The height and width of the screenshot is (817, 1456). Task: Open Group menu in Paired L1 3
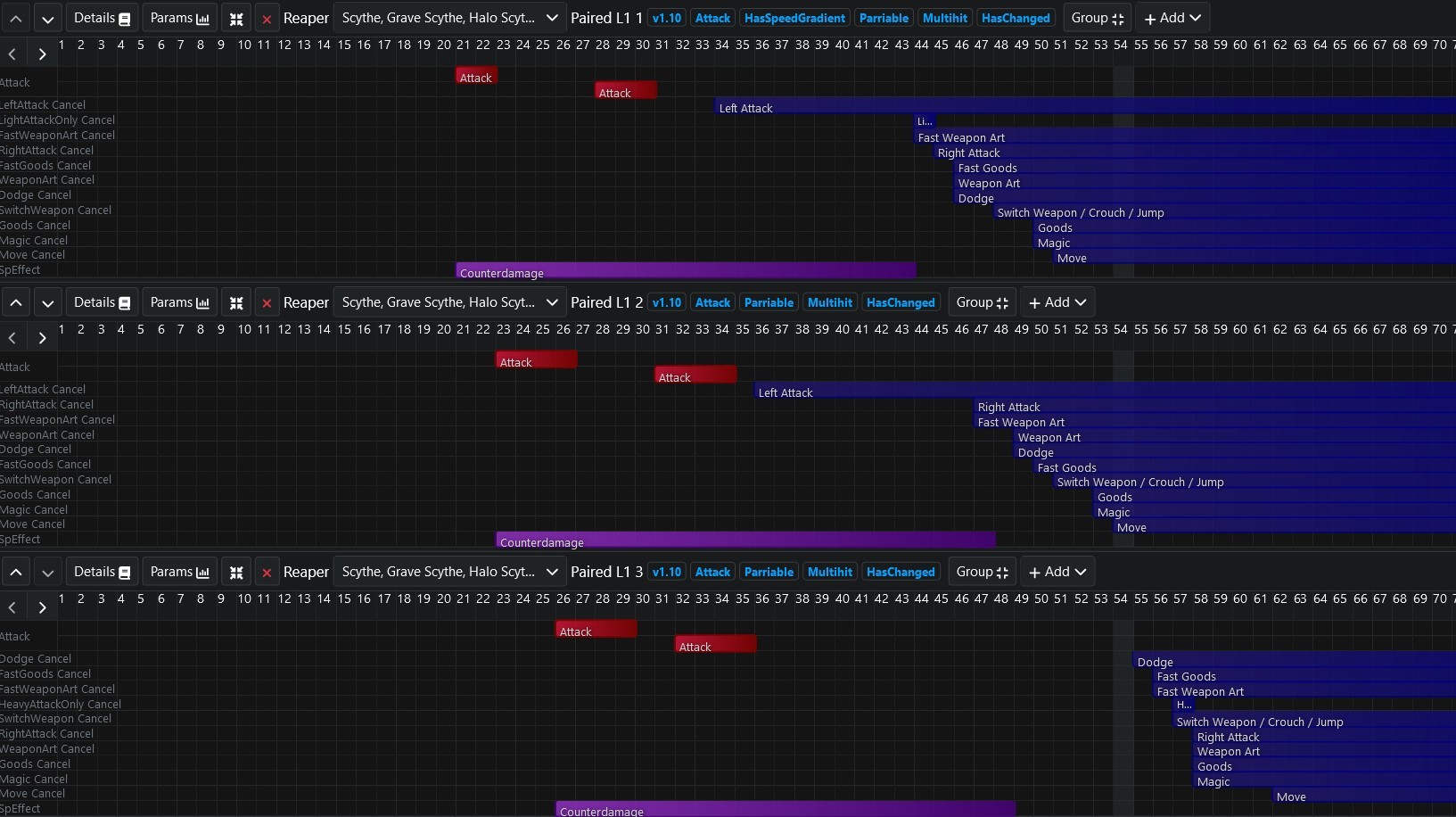982,572
